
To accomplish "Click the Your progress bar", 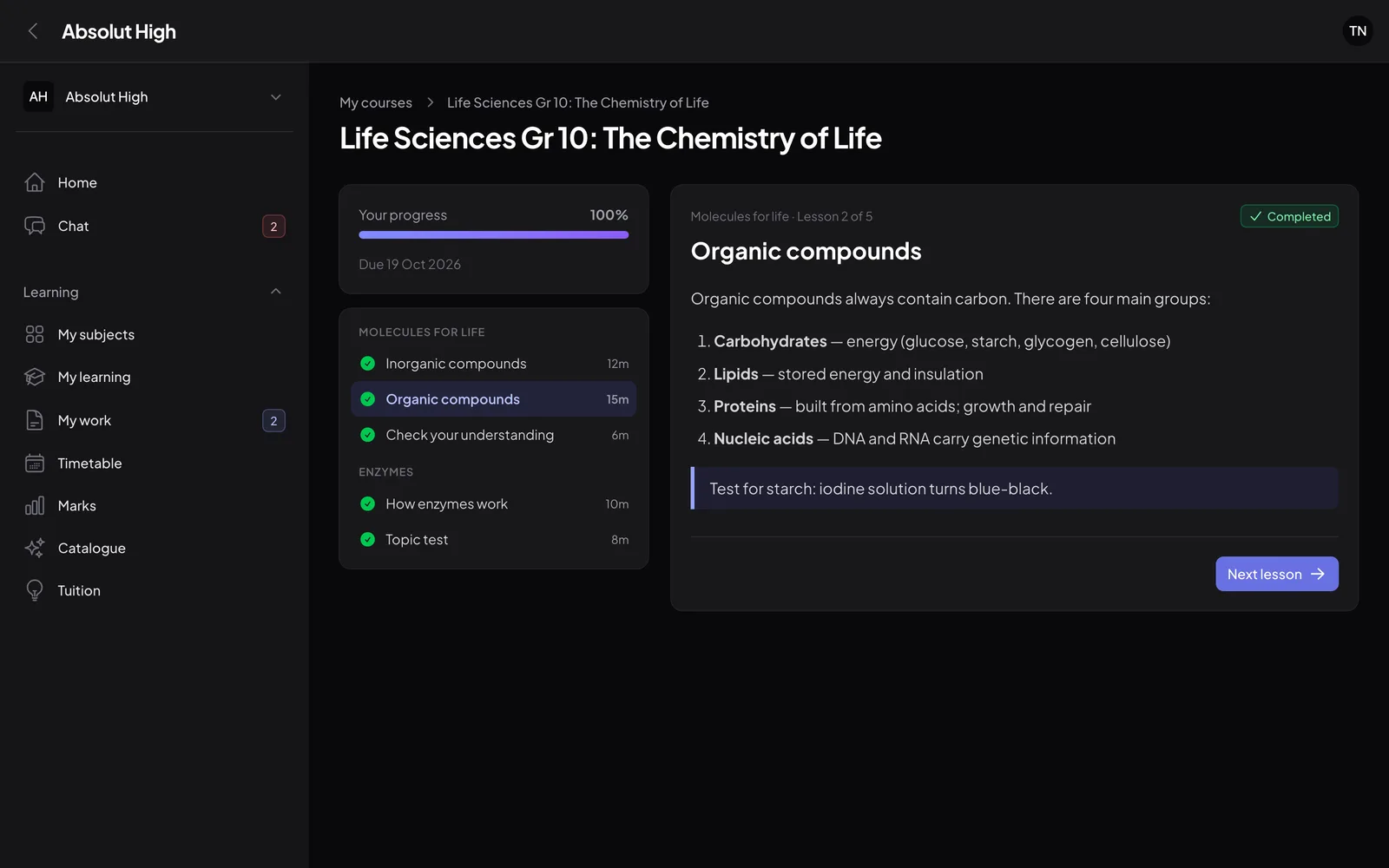I will [x=493, y=234].
